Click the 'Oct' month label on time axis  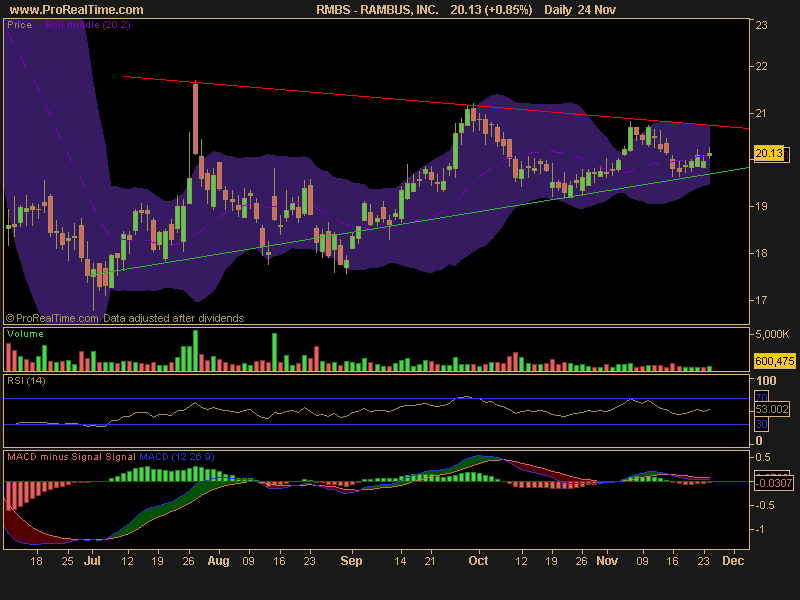pyautogui.click(x=478, y=561)
